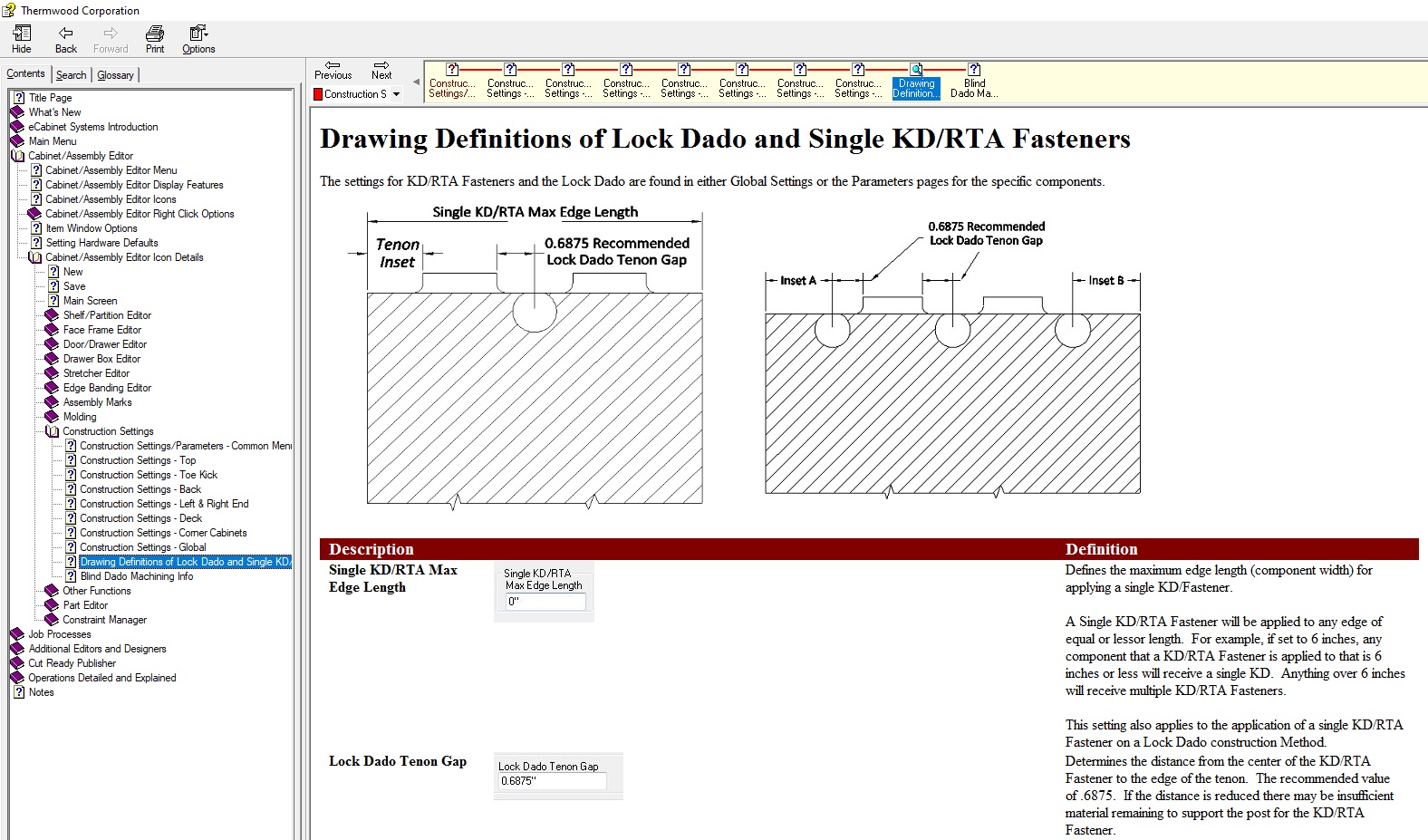Collapse the Construction Settings tree node

click(x=53, y=431)
